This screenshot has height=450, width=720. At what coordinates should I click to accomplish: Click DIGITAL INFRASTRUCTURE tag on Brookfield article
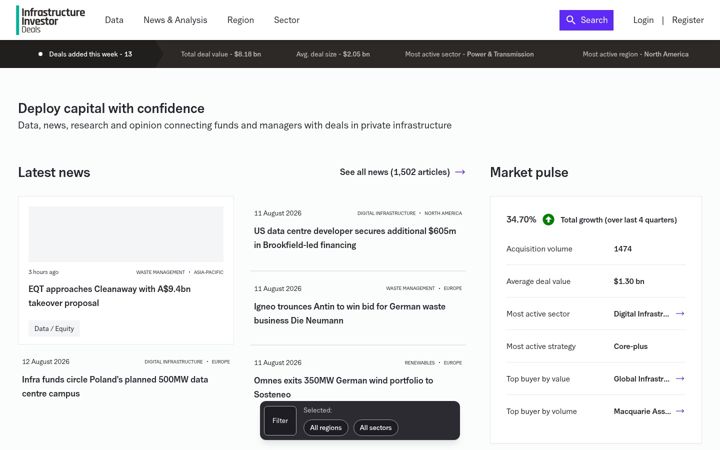click(x=386, y=213)
